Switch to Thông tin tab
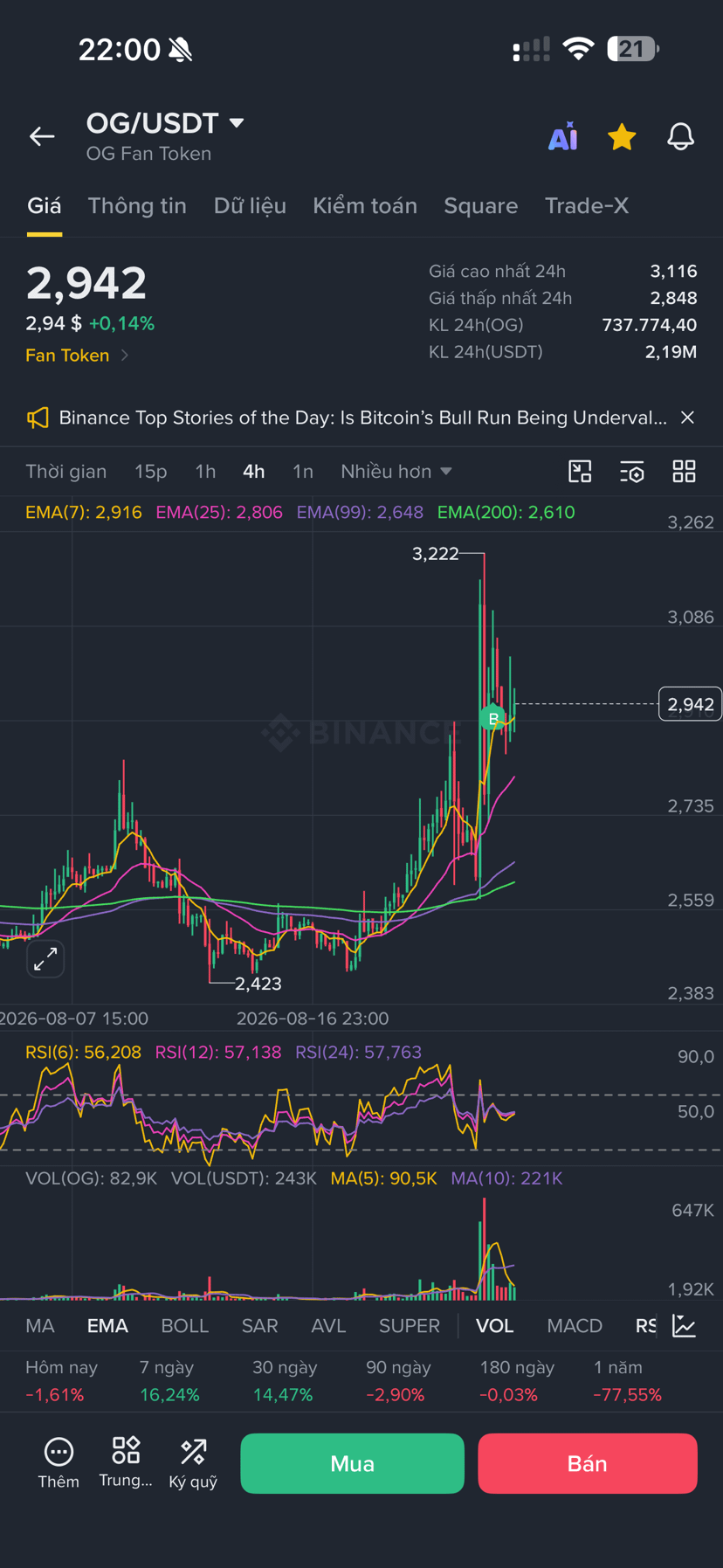The width and height of the screenshot is (723, 1568). [x=137, y=205]
